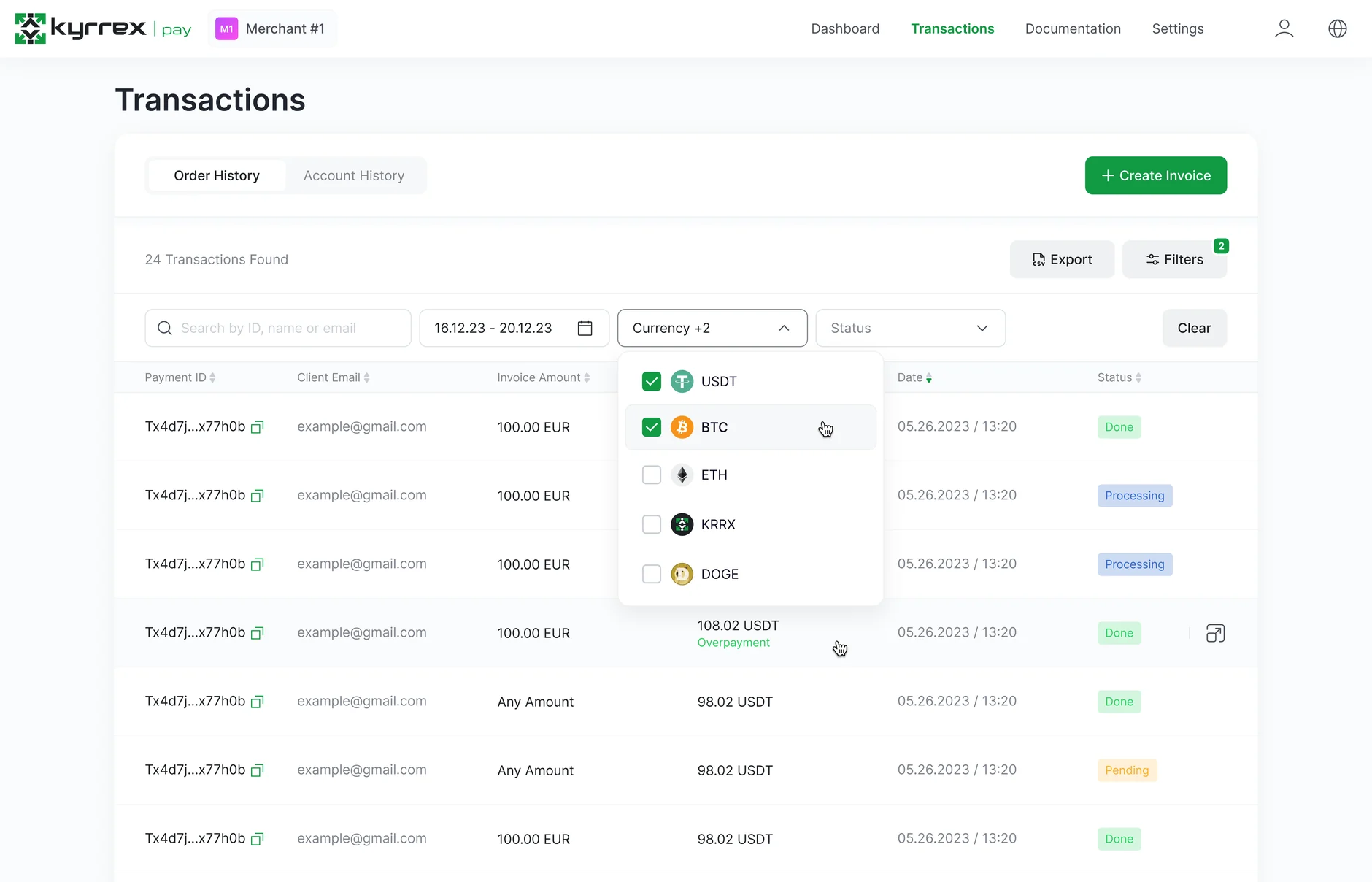
Task: Check the ETH currency checkbox
Action: pyautogui.click(x=652, y=475)
